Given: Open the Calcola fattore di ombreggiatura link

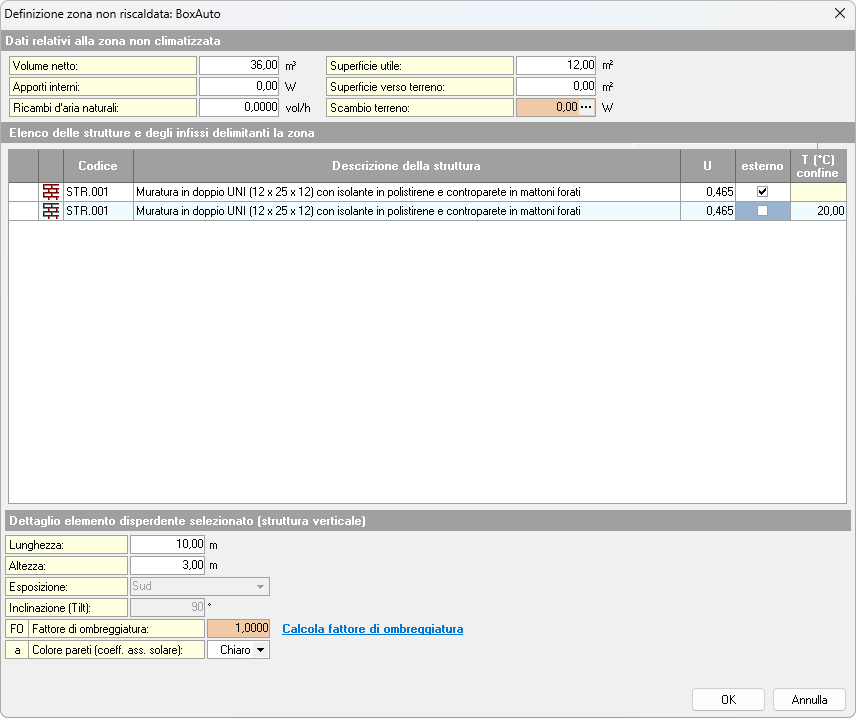Looking at the screenshot, I should coord(372,629).
